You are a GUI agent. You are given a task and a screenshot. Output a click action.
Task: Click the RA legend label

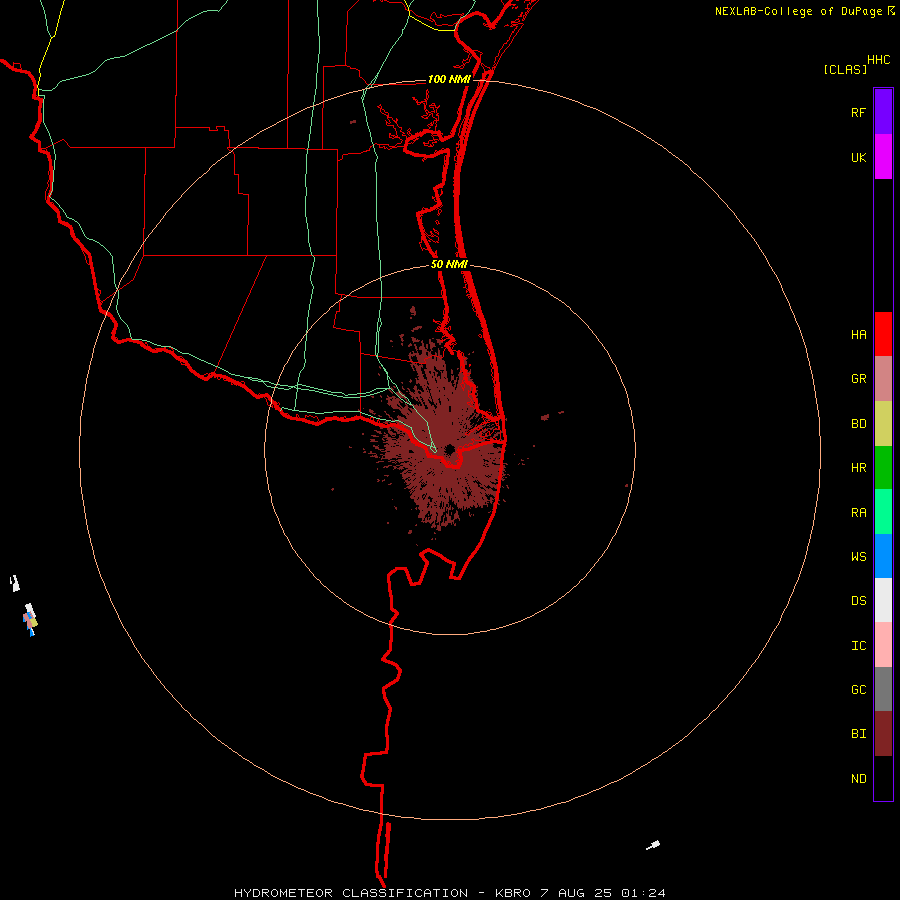[x=858, y=513]
